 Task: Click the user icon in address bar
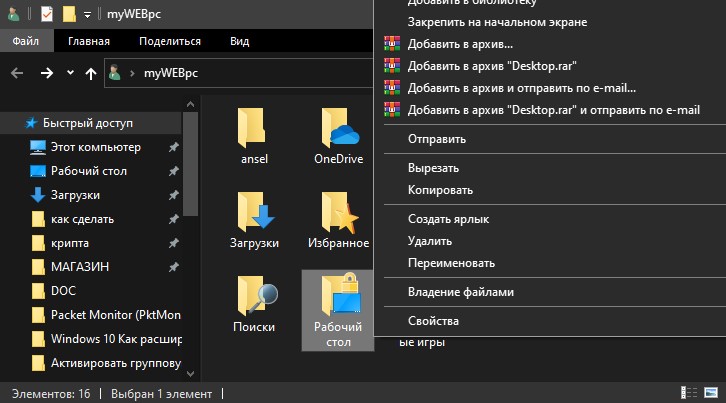click(115, 73)
